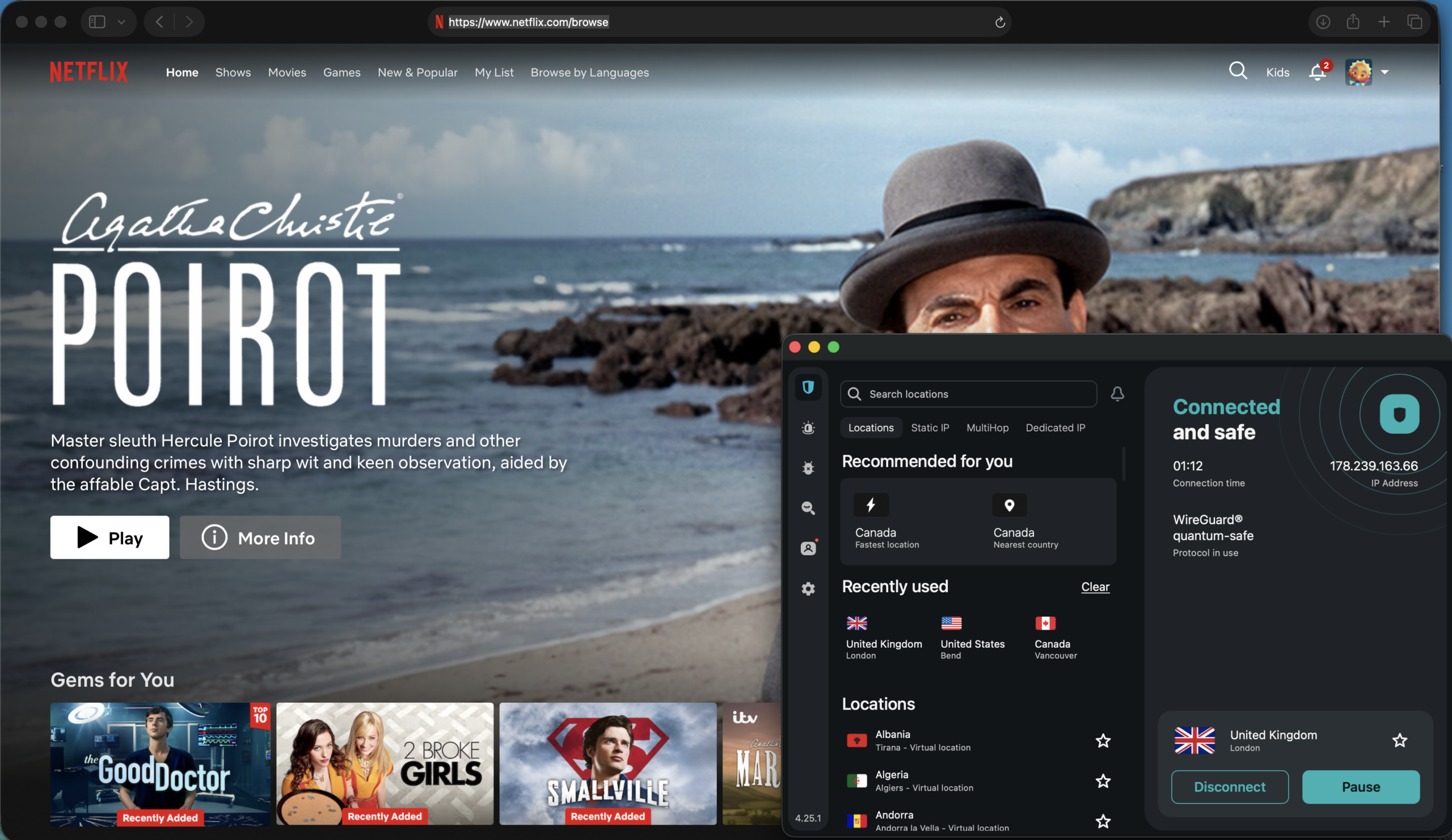1452x840 pixels.
Task: Click the Safari share icon
Action: point(1353,22)
